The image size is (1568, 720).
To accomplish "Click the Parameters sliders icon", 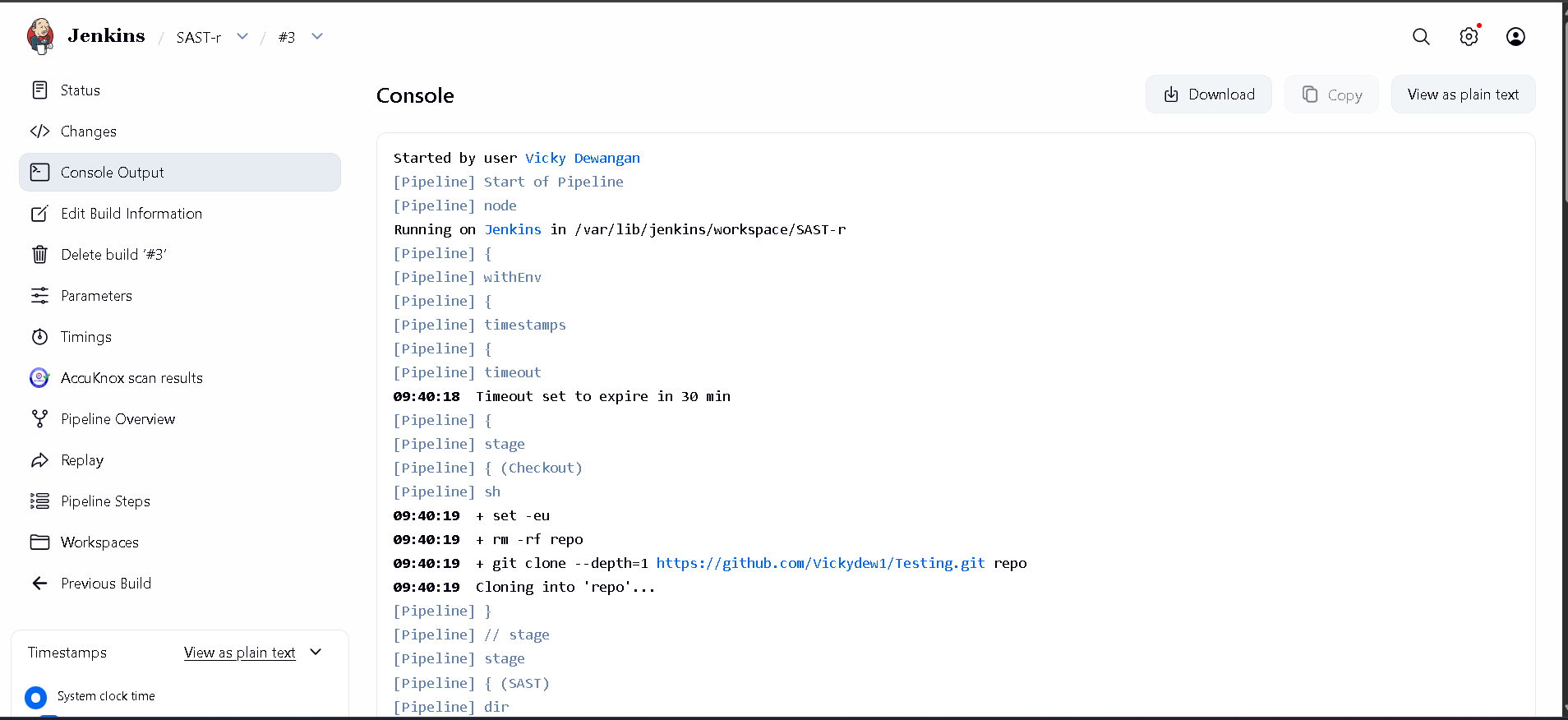I will pos(39,295).
